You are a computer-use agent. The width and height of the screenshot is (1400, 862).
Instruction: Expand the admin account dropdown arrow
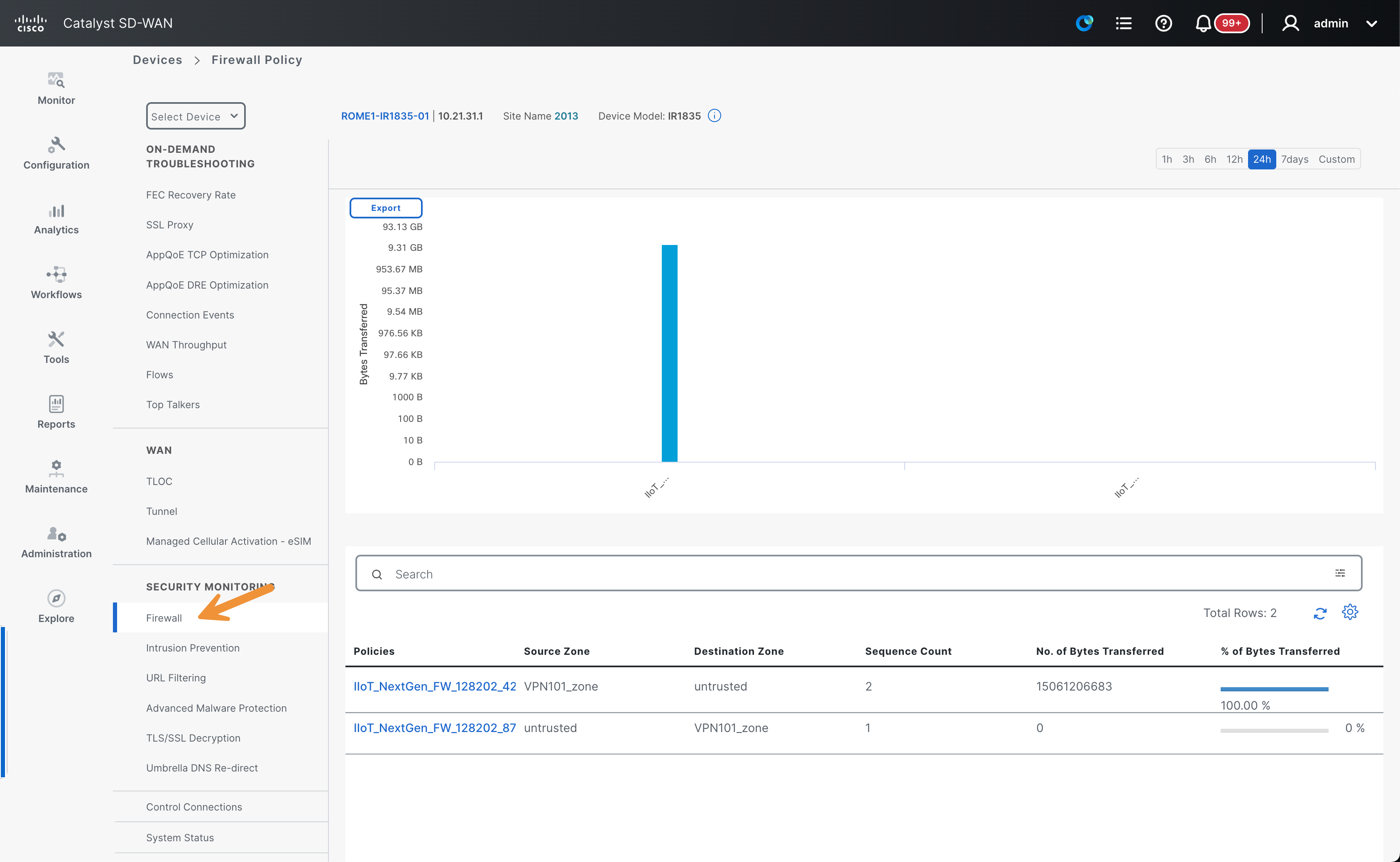point(1372,24)
